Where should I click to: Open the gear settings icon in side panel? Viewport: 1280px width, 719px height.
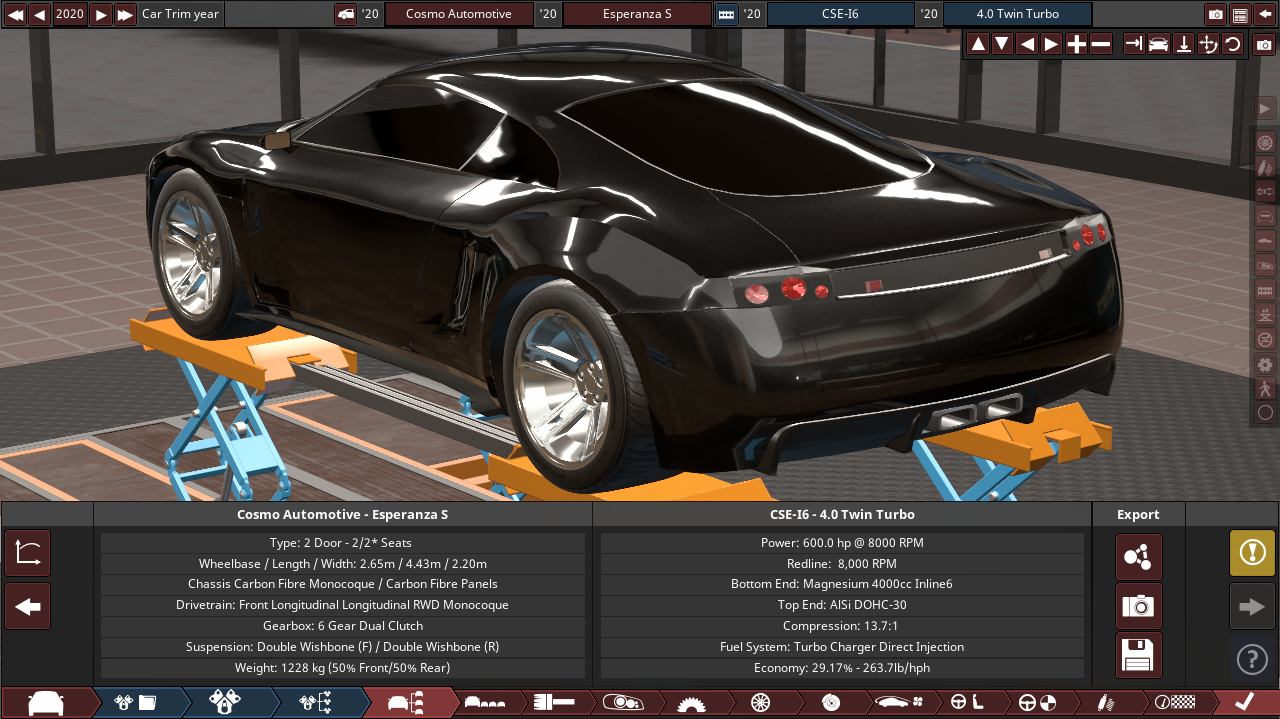point(1265,364)
